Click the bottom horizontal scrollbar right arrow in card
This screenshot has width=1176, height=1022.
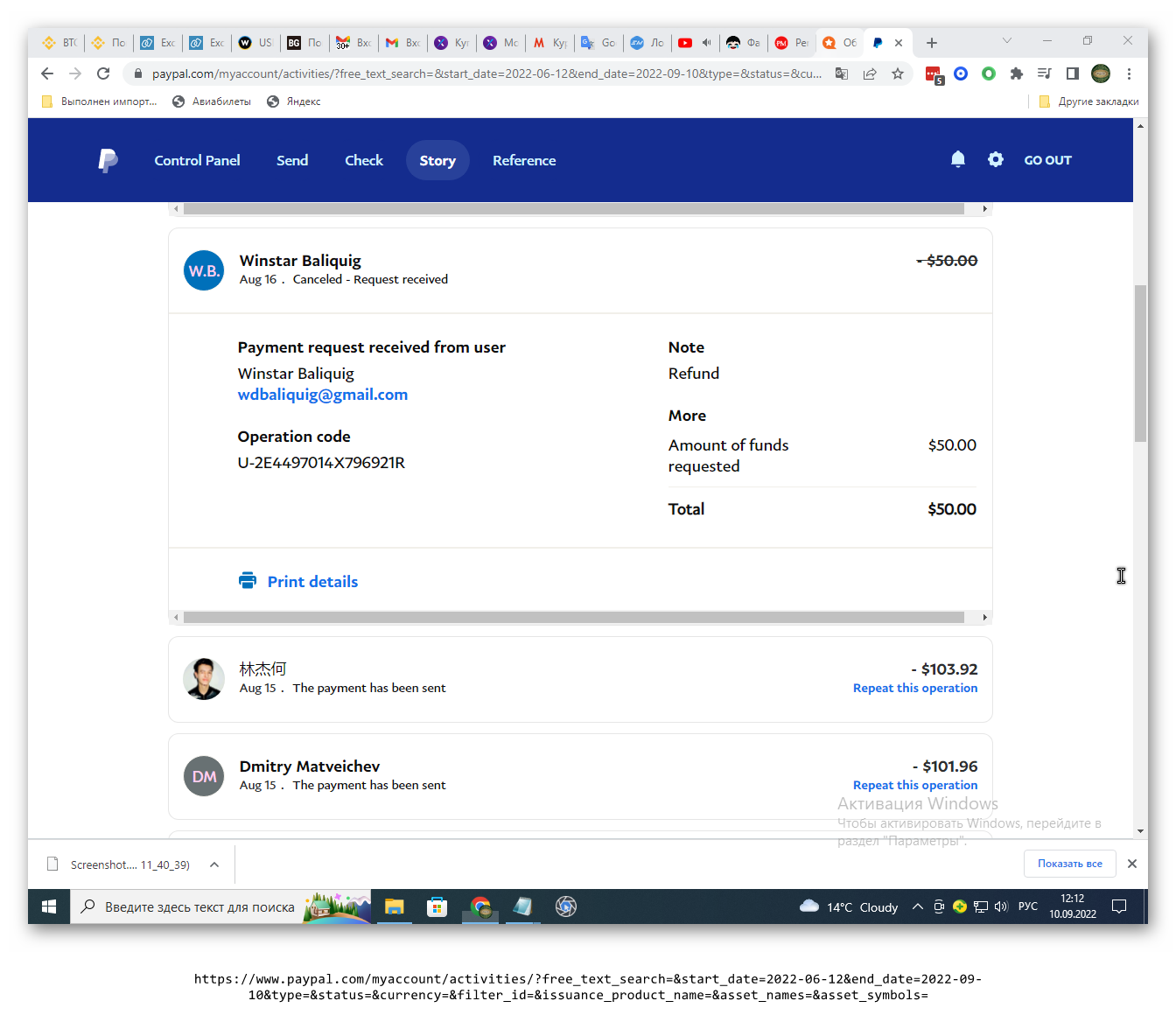tap(985, 618)
